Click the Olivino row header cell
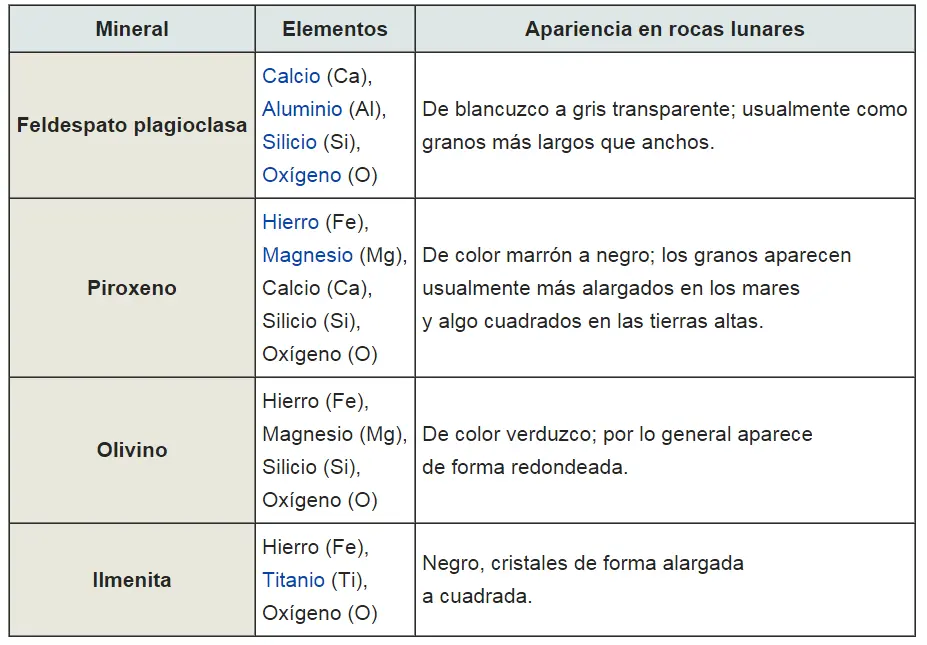The height and width of the screenshot is (645, 927). [132, 450]
